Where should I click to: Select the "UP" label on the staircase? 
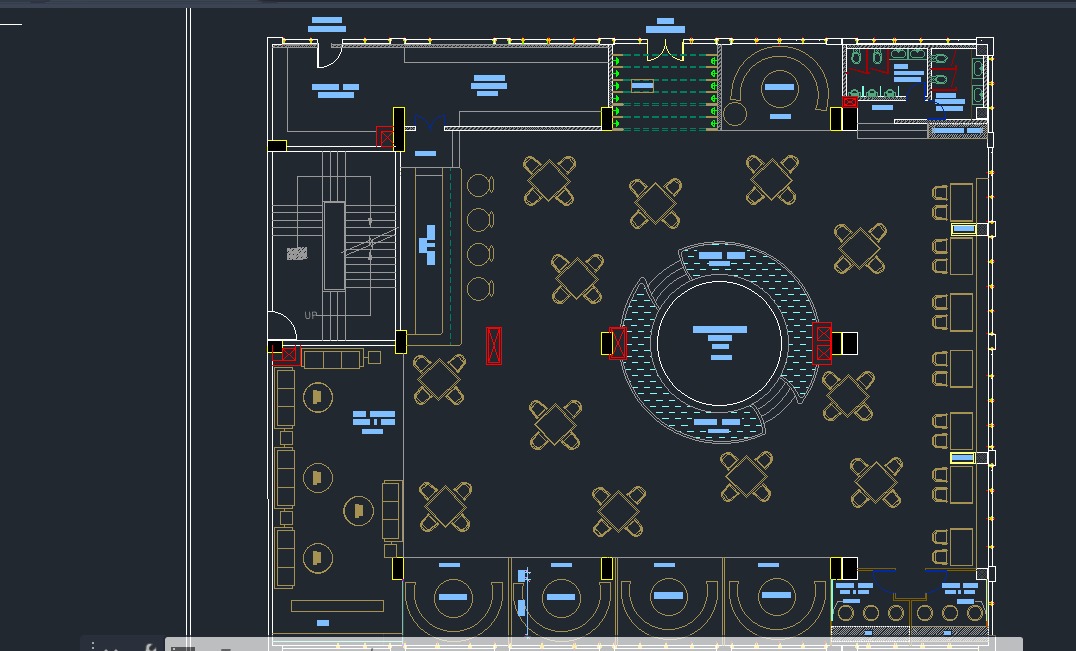(x=311, y=315)
